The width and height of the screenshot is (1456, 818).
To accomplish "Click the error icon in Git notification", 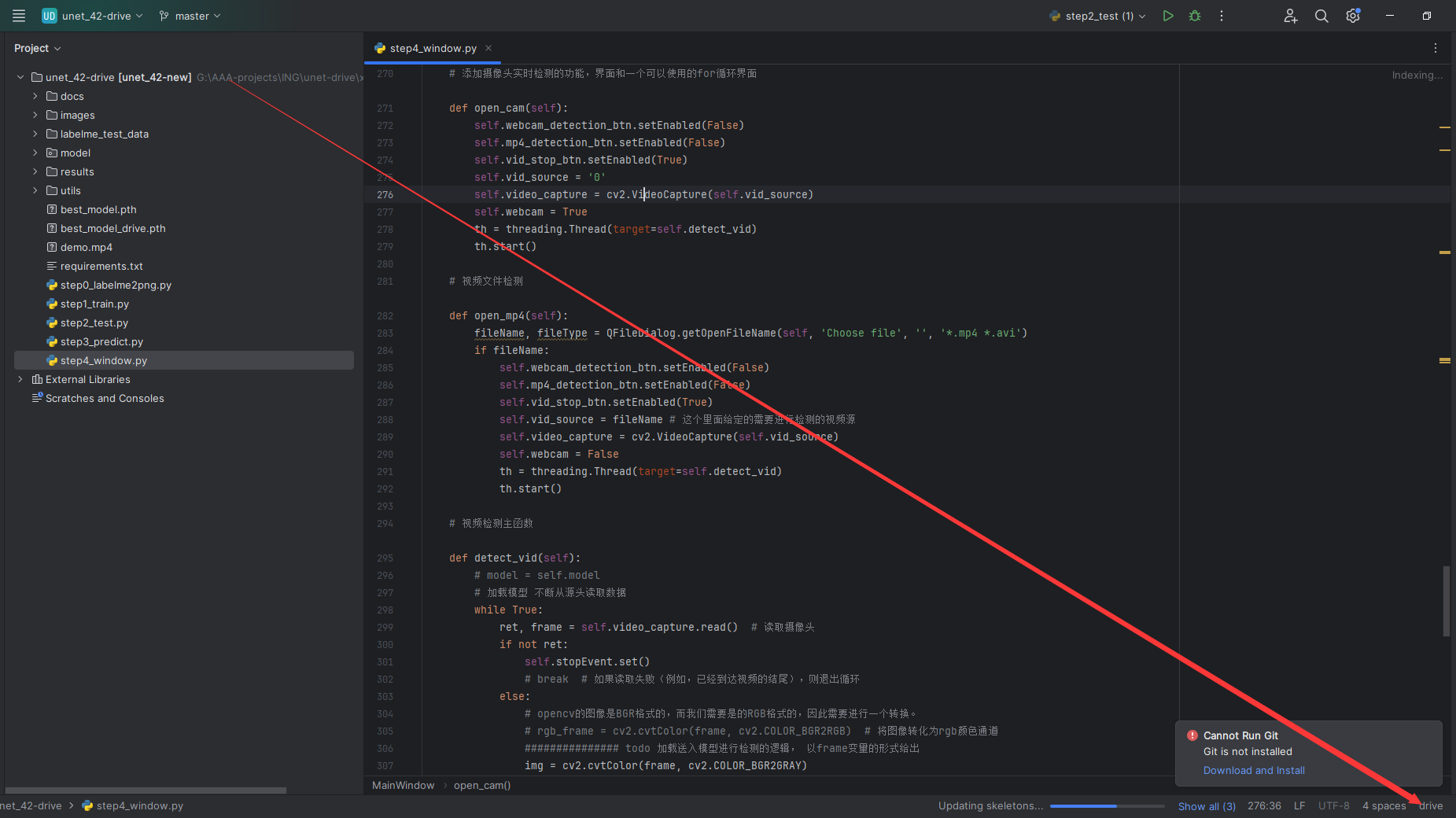I will (1192, 735).
